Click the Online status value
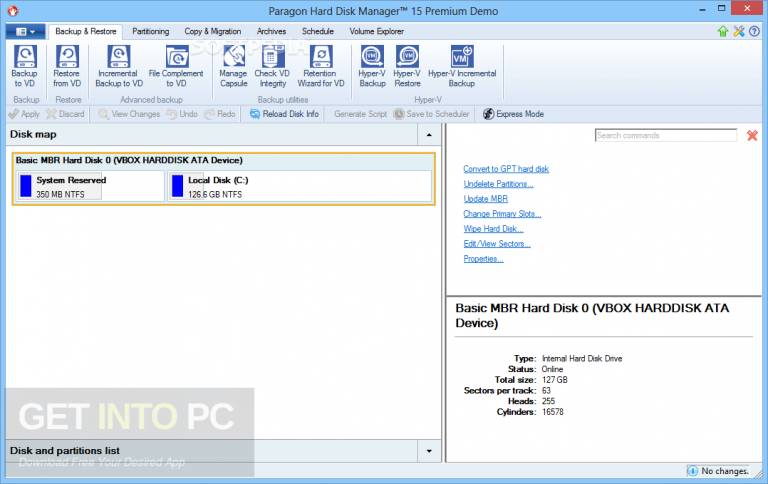 [x=552, y=369]
